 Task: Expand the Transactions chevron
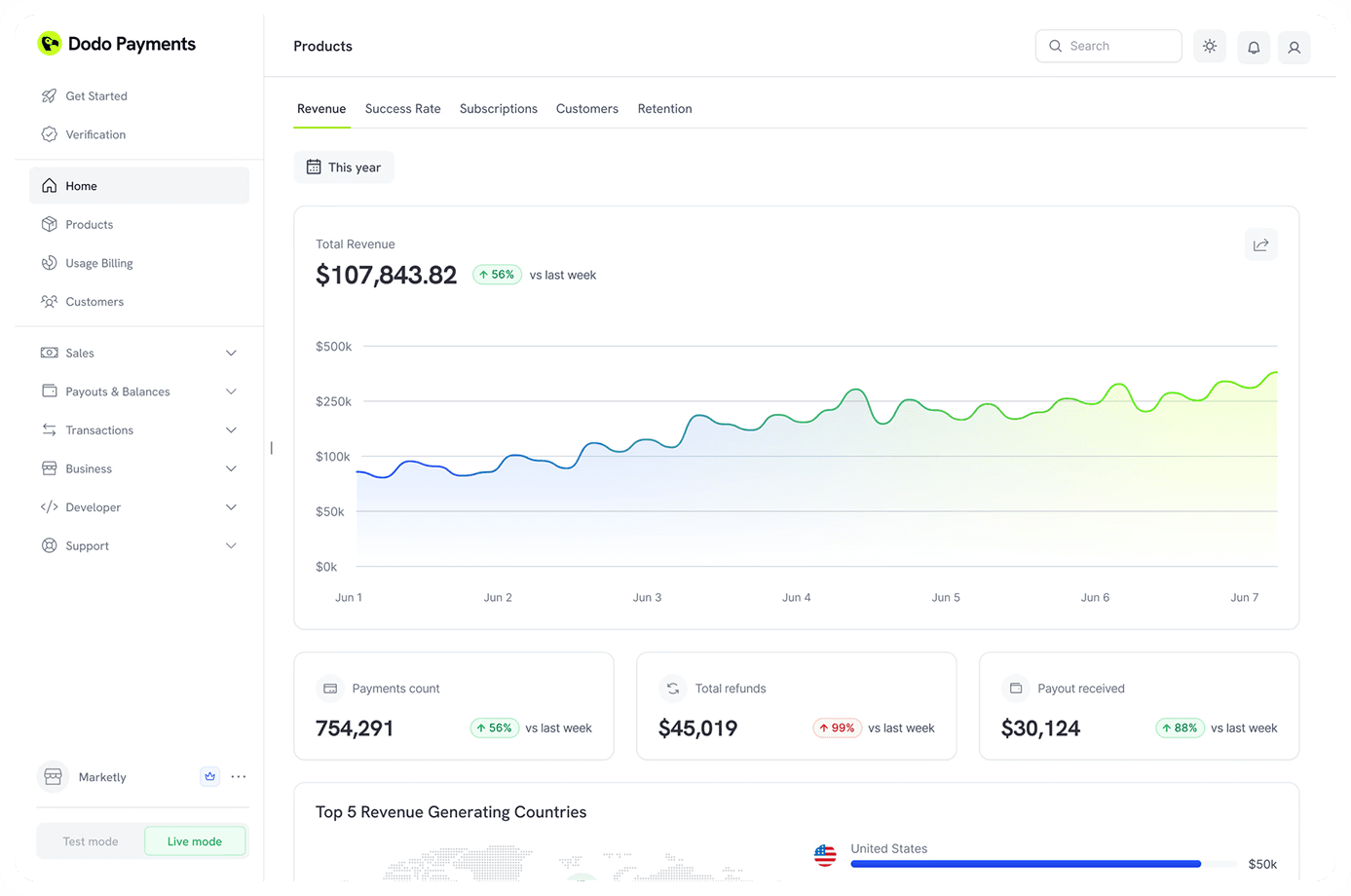point(231,429)
